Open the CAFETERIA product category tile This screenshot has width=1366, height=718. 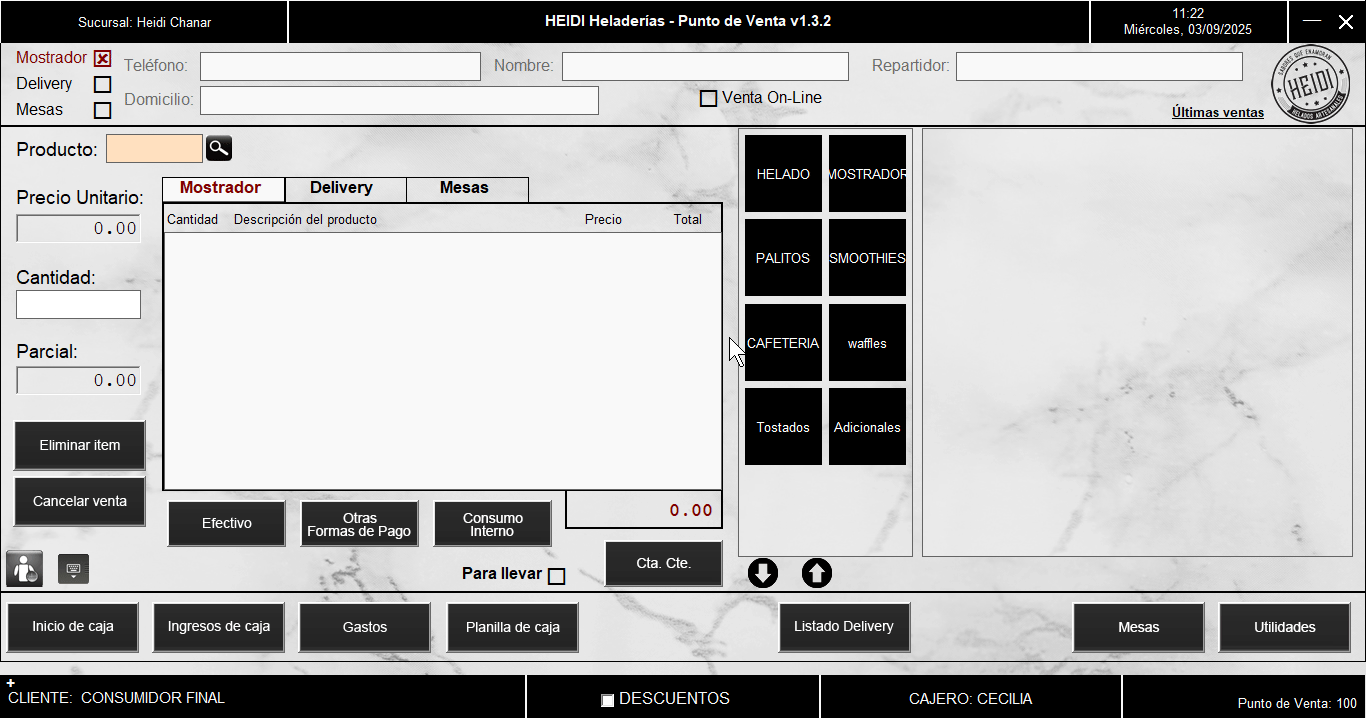(783, 343)
